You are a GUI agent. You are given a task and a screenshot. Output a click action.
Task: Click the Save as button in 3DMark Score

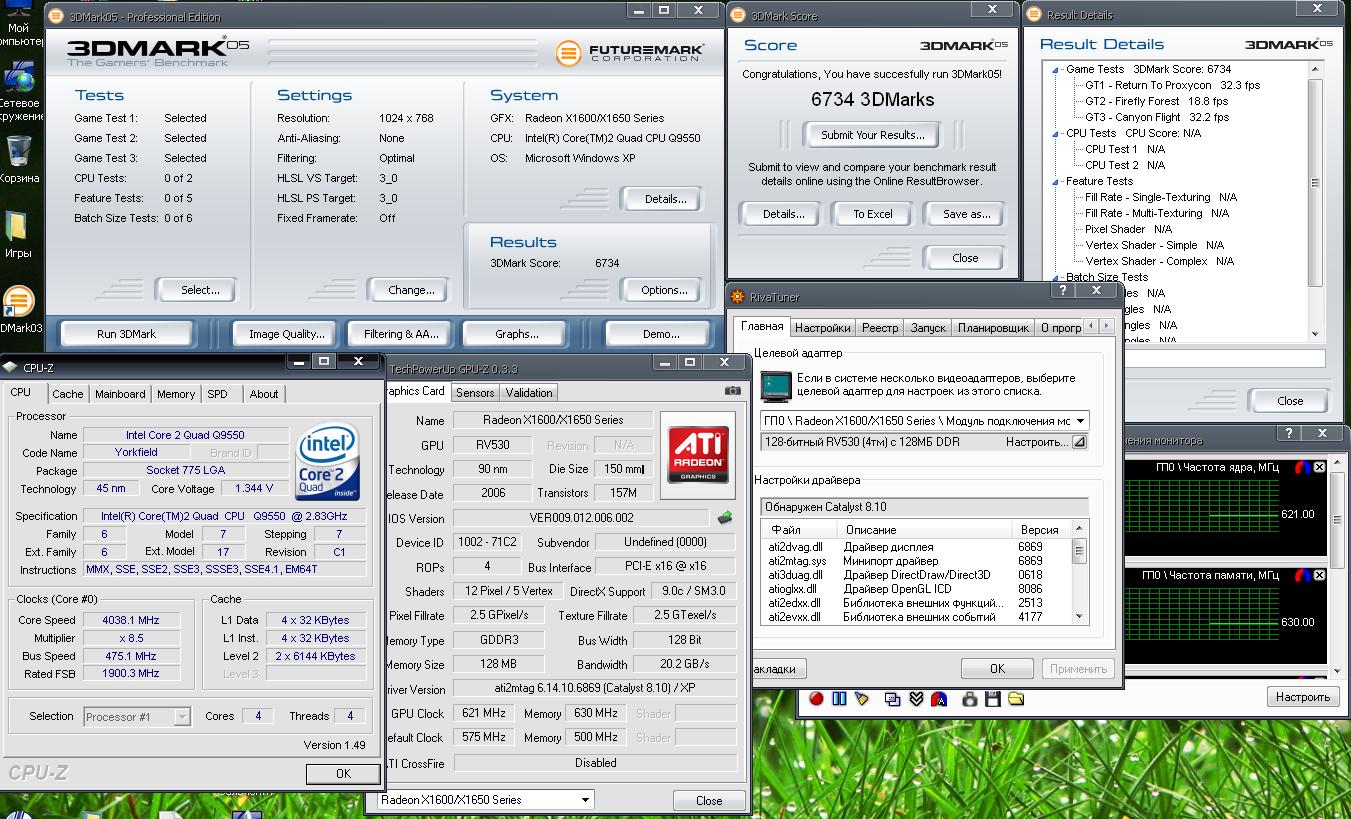[966, 214]
